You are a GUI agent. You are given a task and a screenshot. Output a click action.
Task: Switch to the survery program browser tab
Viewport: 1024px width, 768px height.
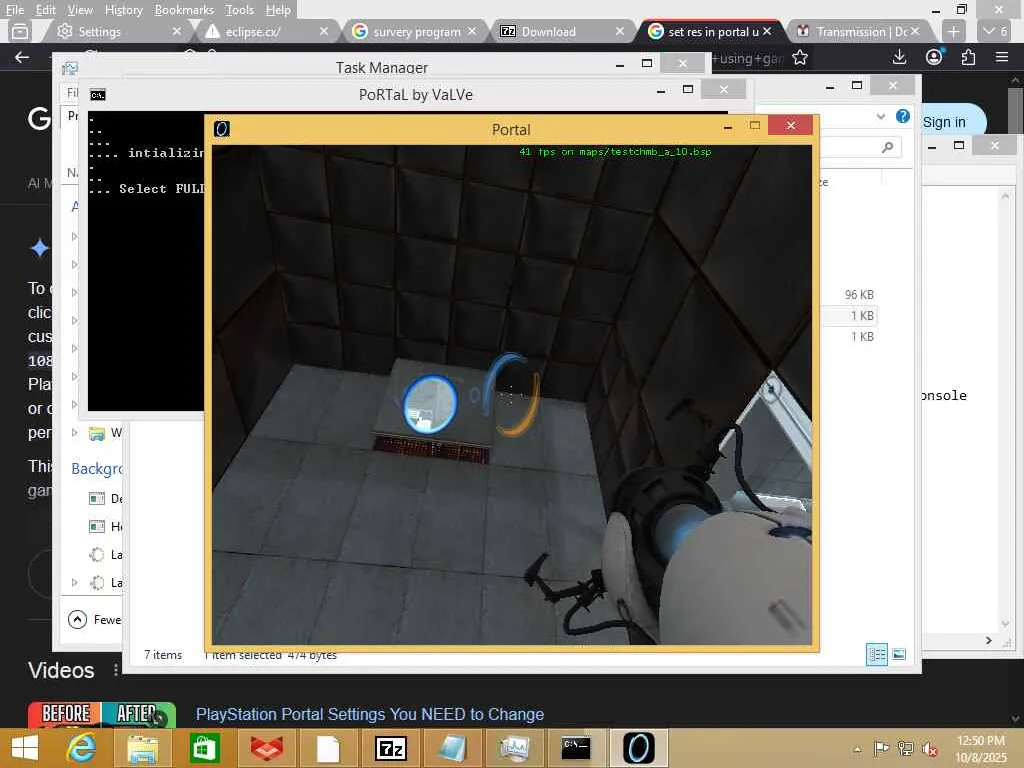tap(411, 31)
